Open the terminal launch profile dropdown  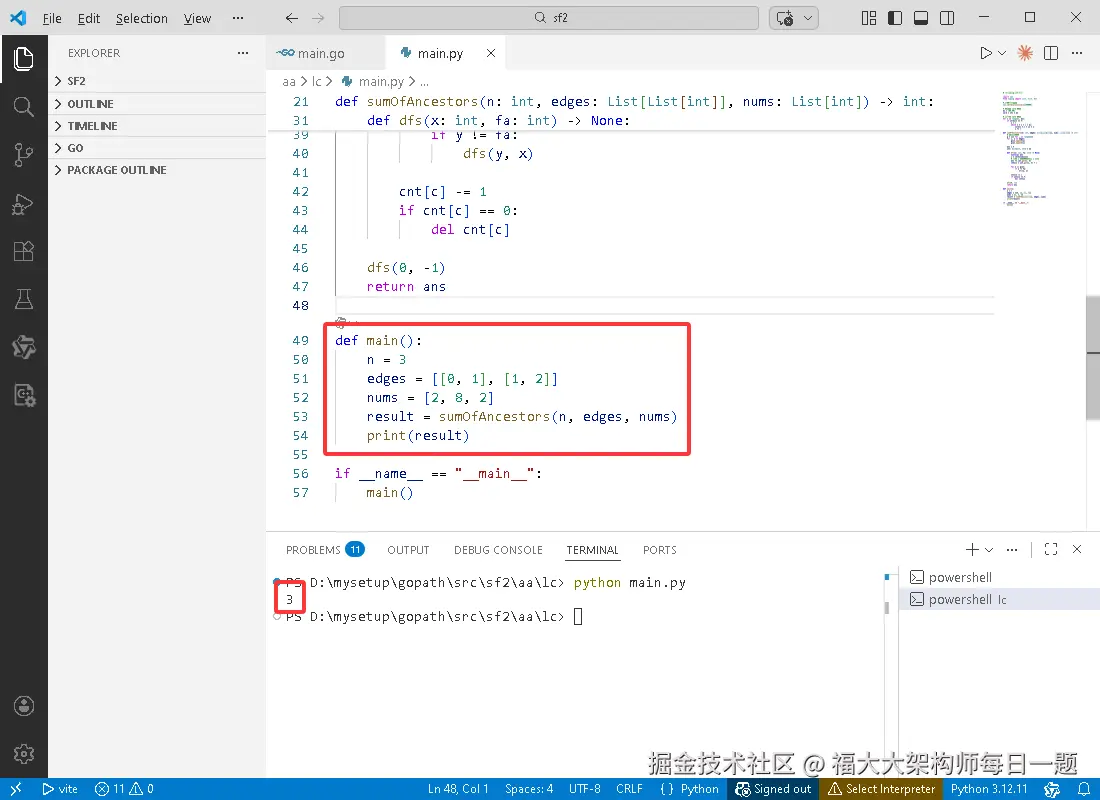pos(989,549)
